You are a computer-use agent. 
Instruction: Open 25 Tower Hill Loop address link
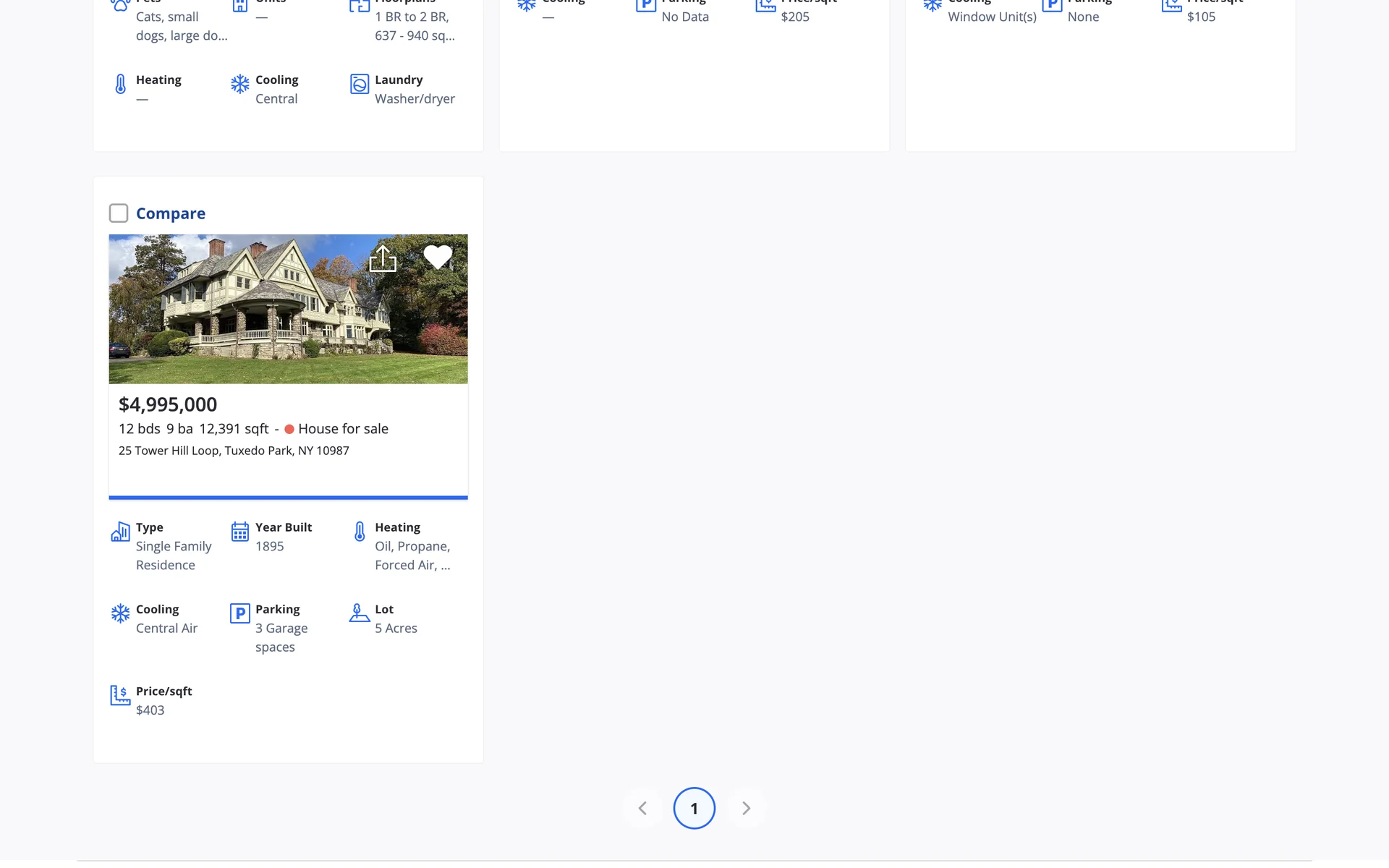[x=234, y=451]
